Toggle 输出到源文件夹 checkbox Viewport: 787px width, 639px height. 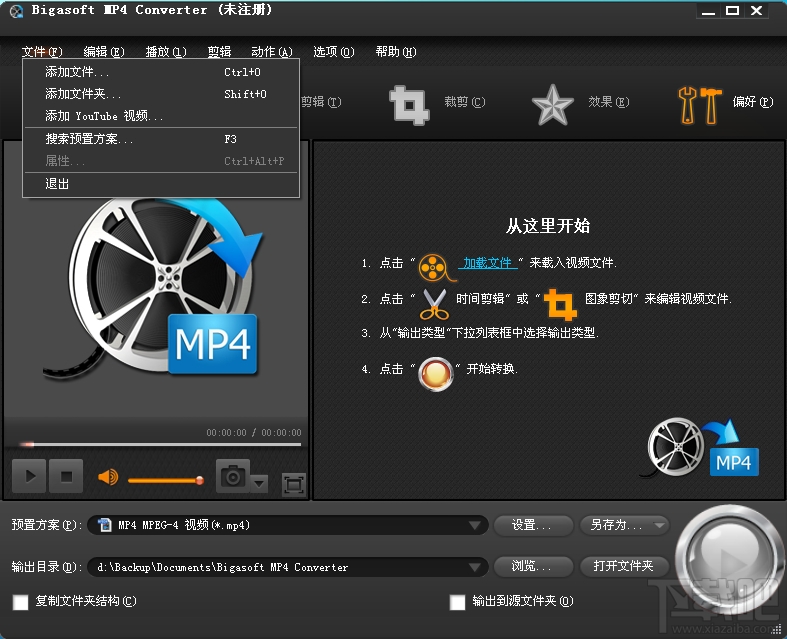coord(457,602)
